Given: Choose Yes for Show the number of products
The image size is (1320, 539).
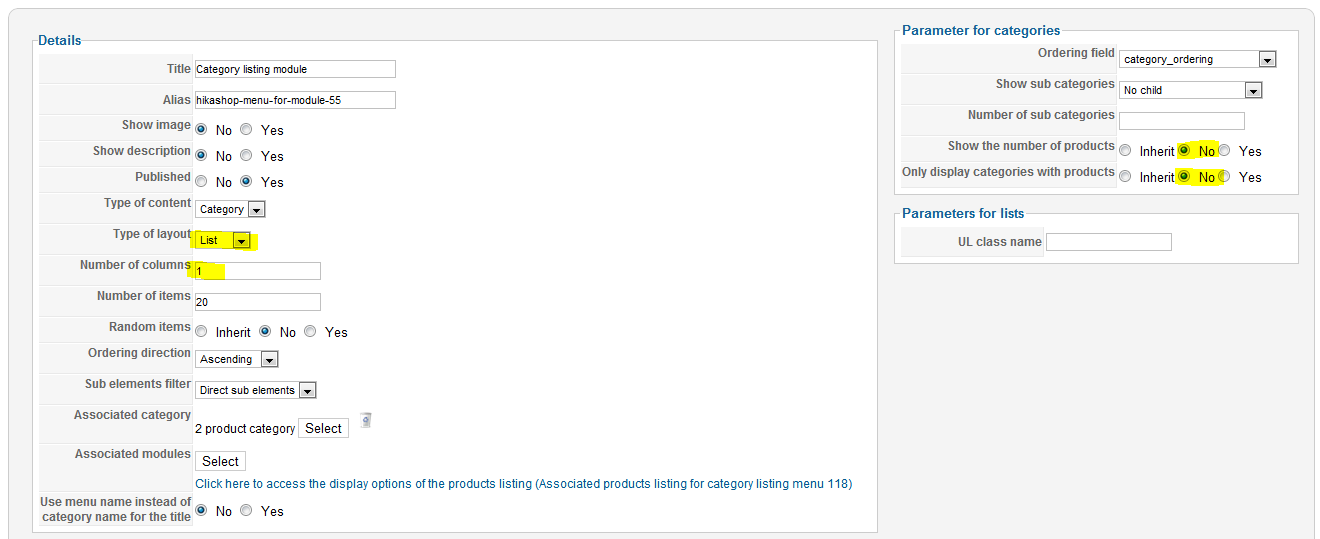Looking at the screenshot, I should point(1224,151).
